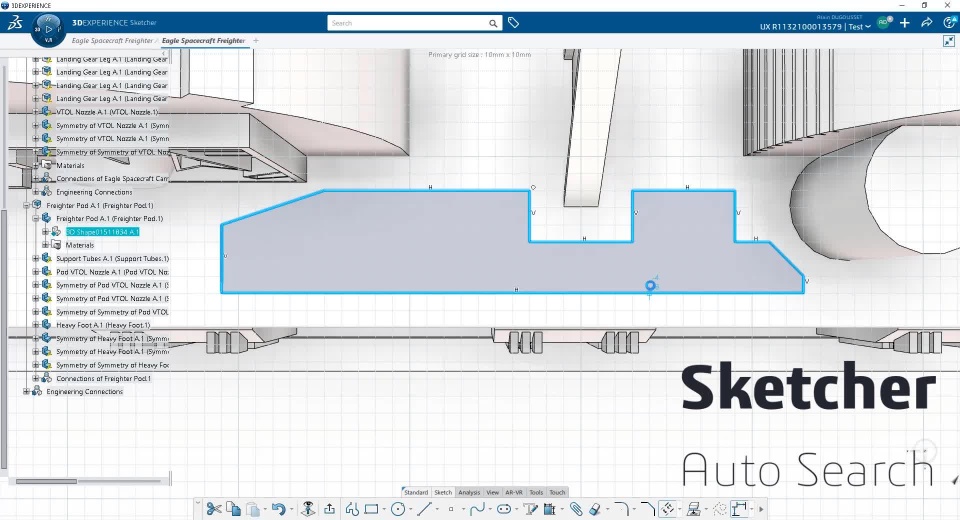Expand the Support Tubes A.1 node

pos(36,258)
